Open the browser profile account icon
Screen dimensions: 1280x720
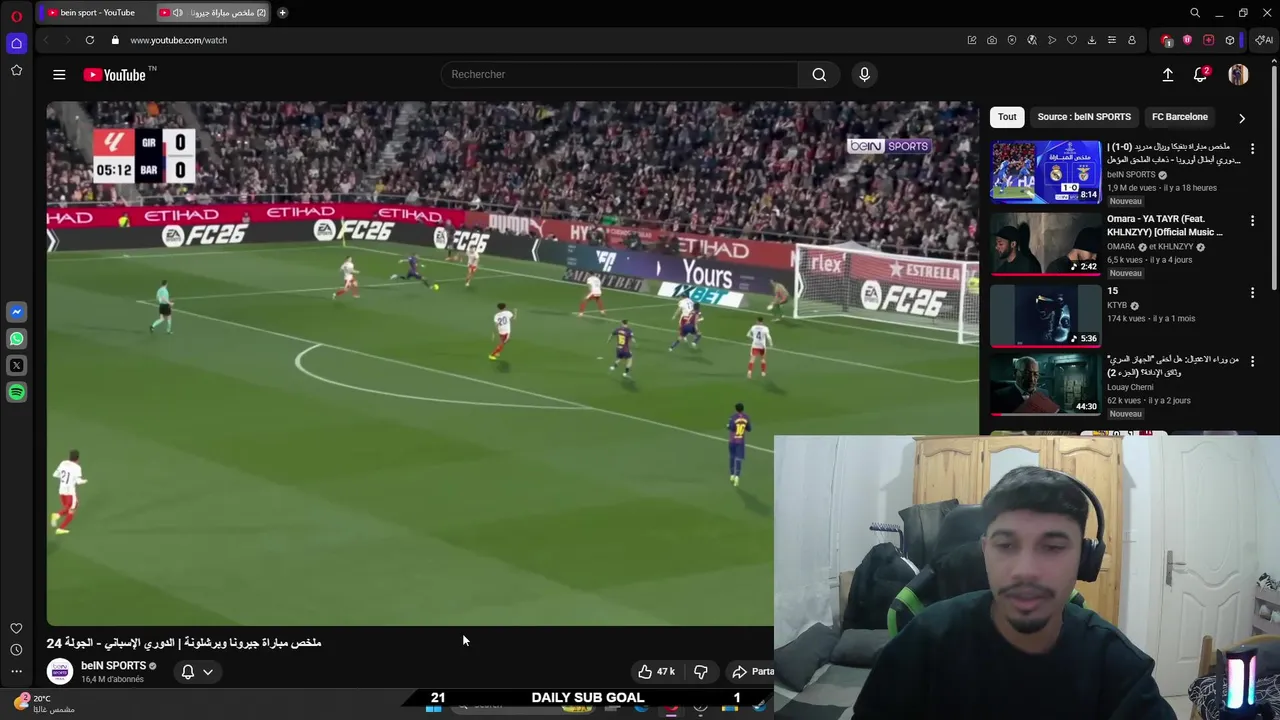(1131, 40)
